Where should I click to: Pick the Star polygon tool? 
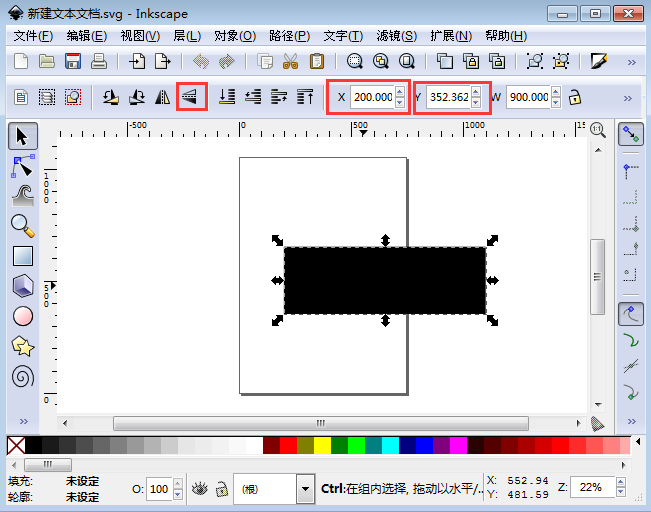(23, 346)
